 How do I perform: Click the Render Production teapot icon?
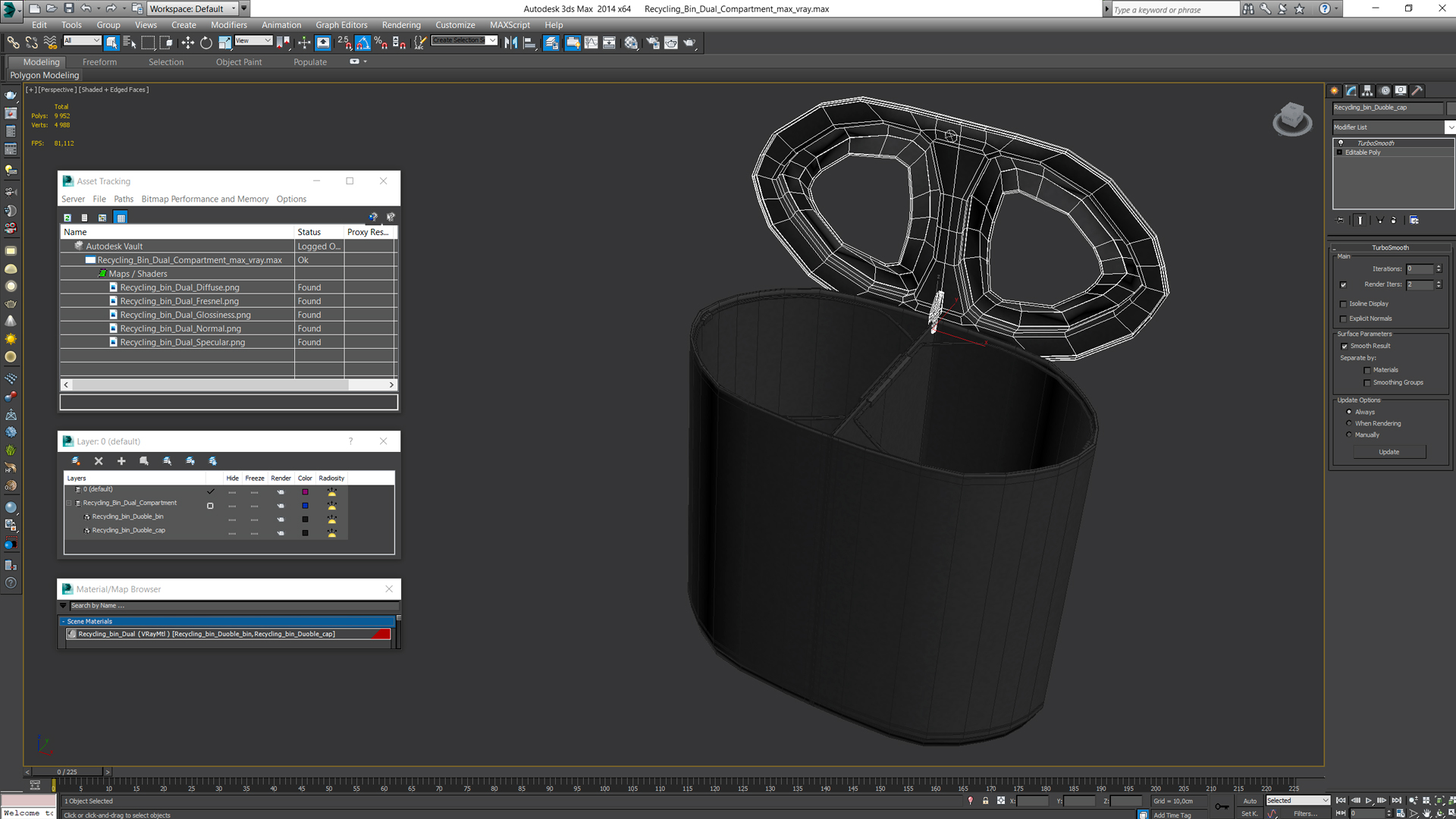[689, 42]
